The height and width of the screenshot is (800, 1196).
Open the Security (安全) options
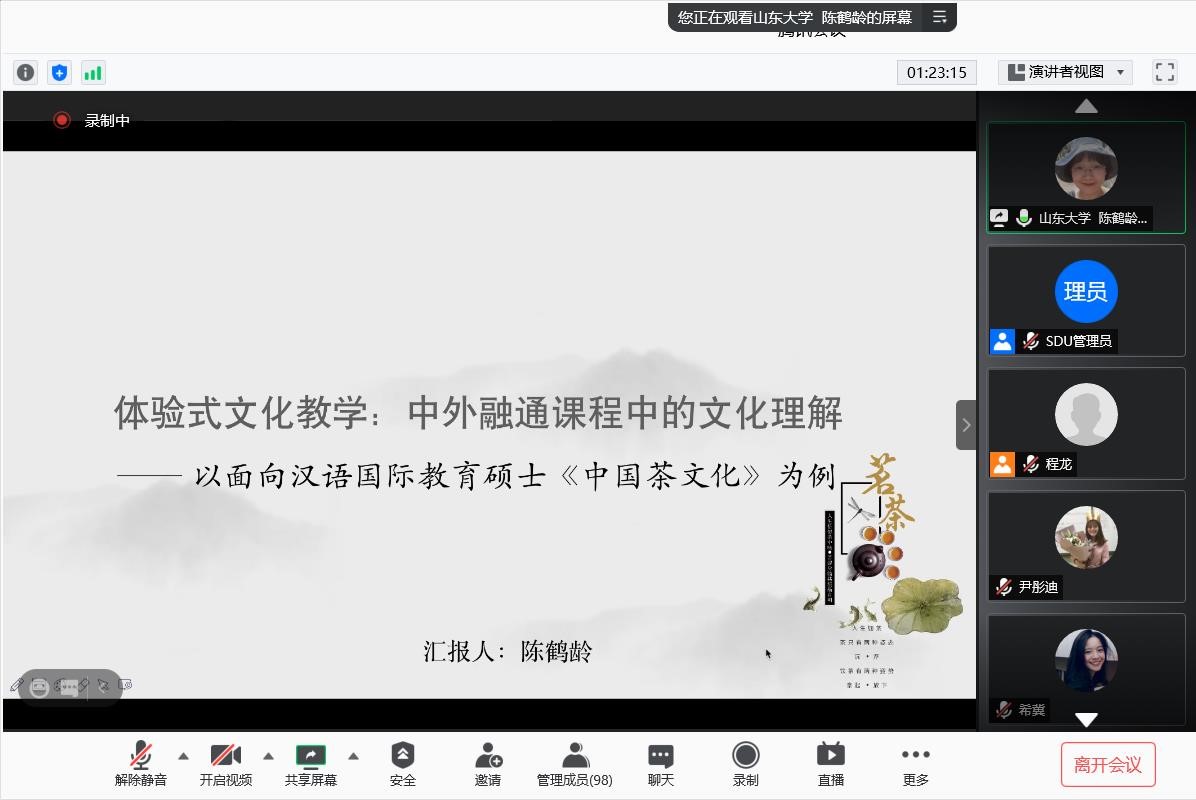(x=402, y=765)
